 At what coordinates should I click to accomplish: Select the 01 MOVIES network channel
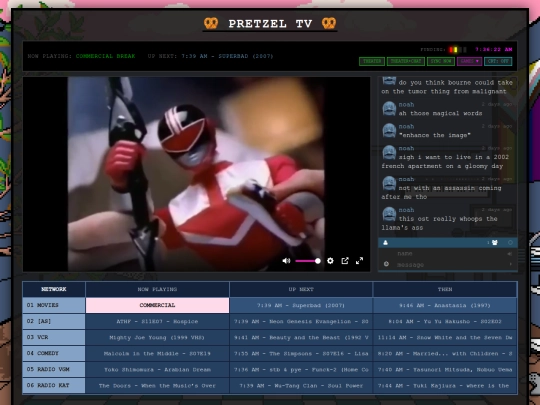(54, 305)
